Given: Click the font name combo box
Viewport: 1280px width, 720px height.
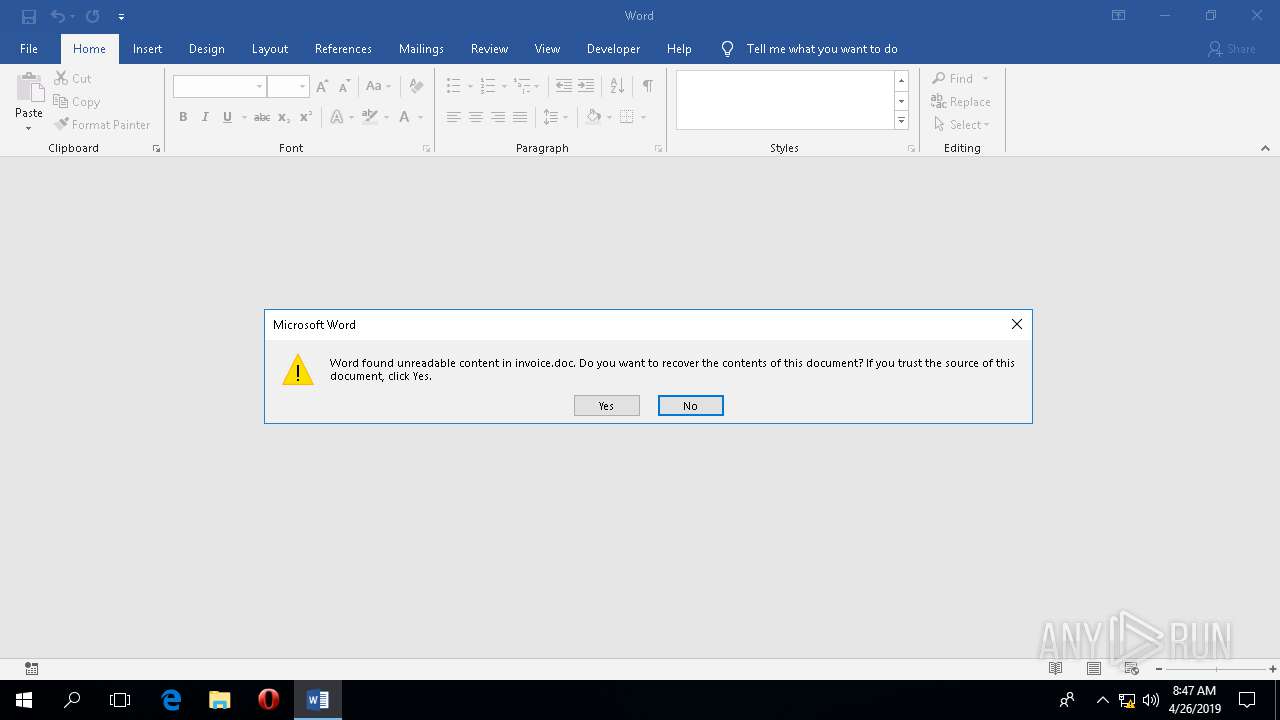Looking at the screenshot, I should [219, 87].
